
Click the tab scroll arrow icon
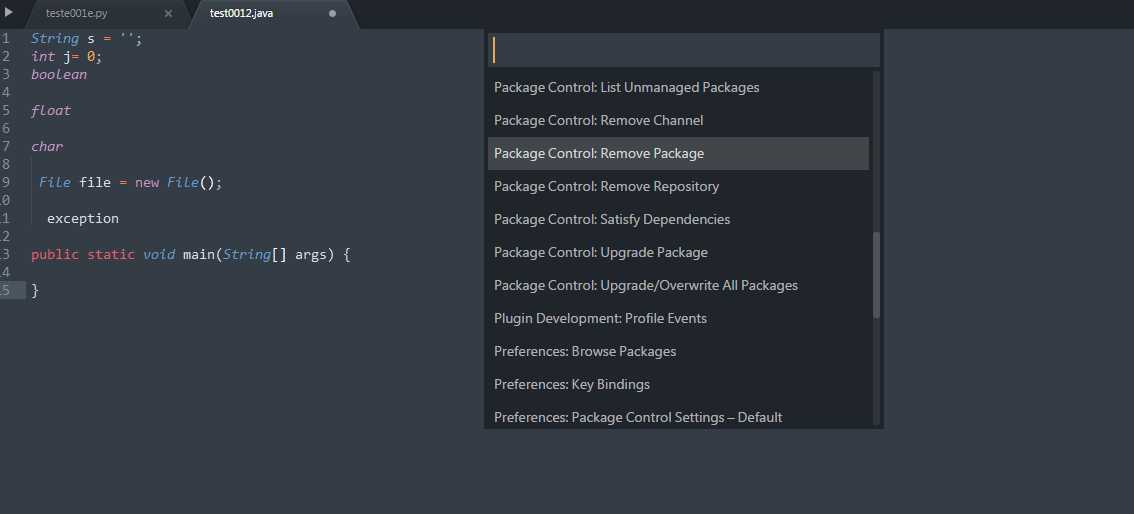click(9, 13)
